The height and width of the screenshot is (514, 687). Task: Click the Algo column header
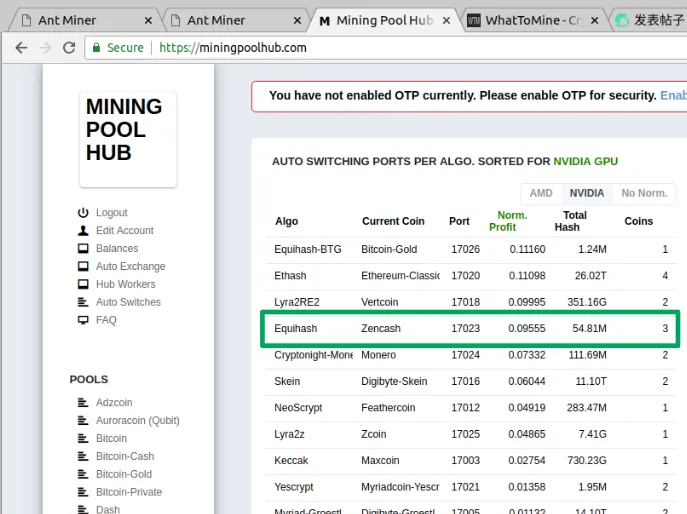pyautogui.click(x=287, y=221)
